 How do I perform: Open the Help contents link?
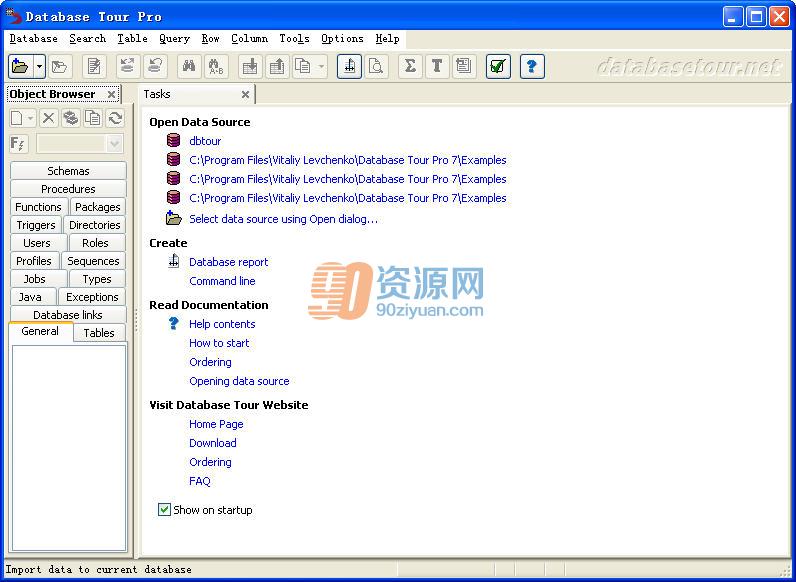pos(222,324)
